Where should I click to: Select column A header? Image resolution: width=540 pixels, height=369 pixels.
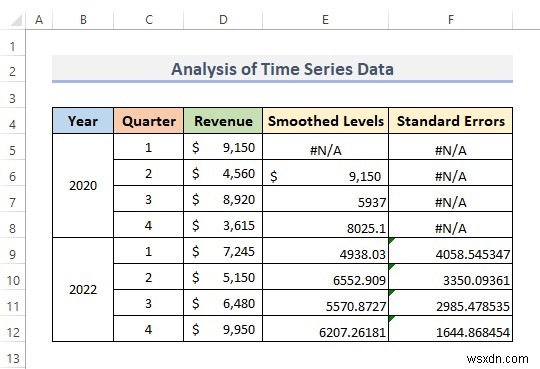click(x=39, y=20)
